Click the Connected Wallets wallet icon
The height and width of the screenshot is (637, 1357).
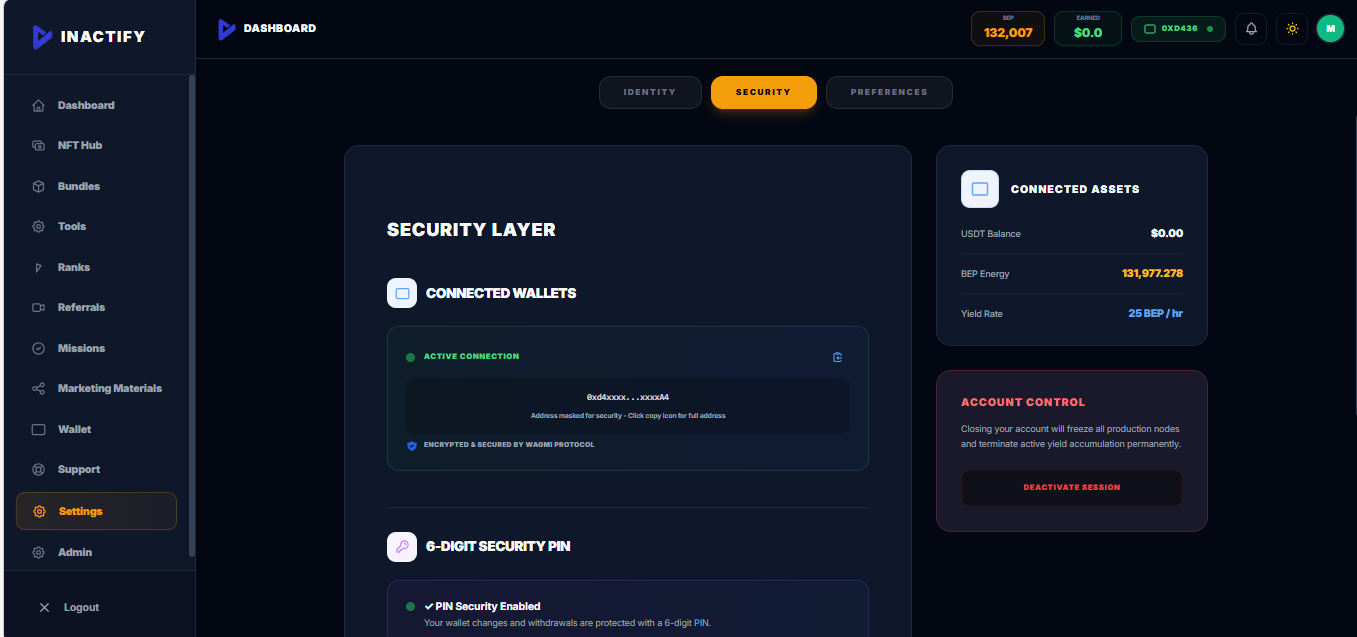click(402, 293)
